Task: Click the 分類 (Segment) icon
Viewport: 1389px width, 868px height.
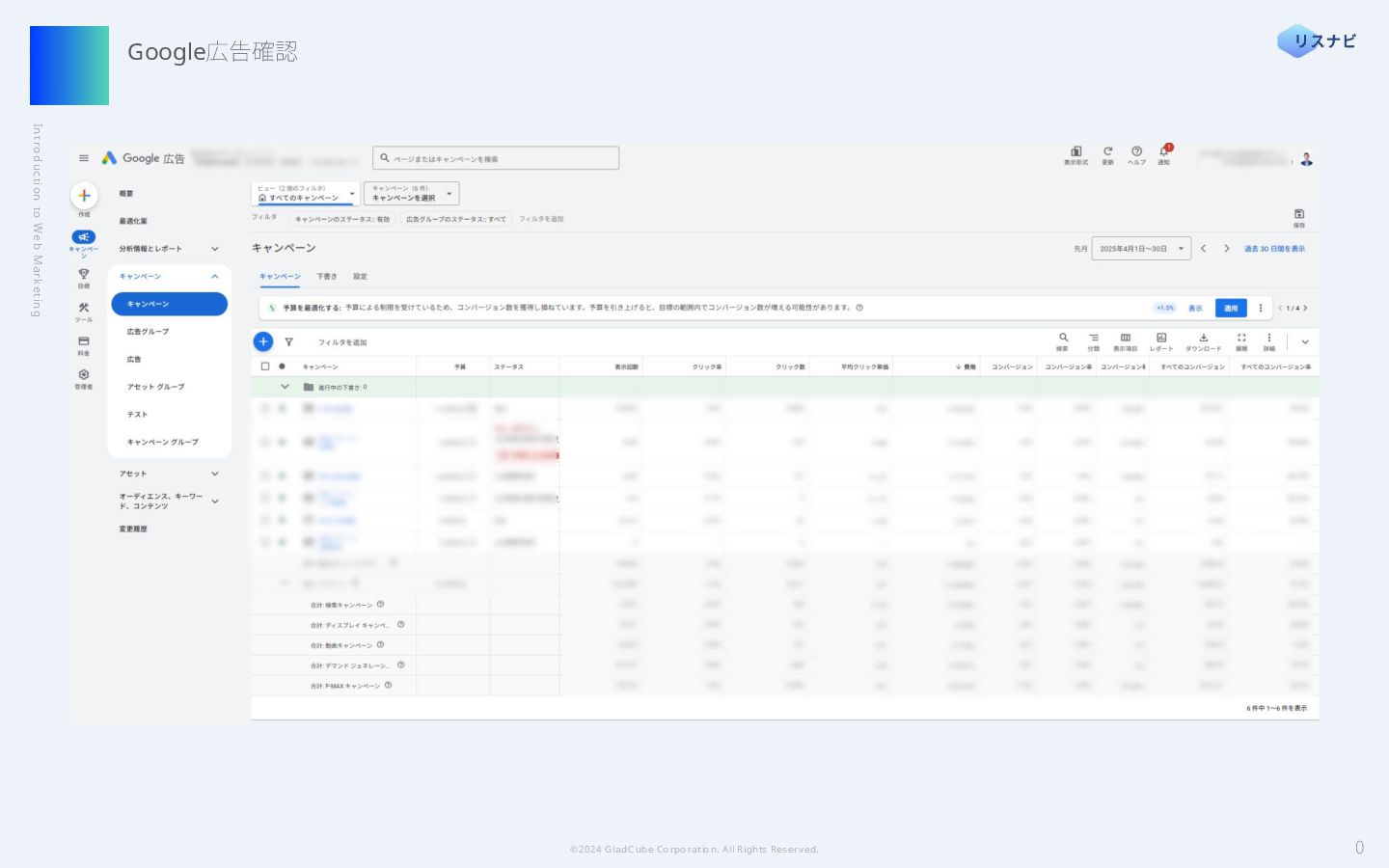Action: (x=1093, y=340)
